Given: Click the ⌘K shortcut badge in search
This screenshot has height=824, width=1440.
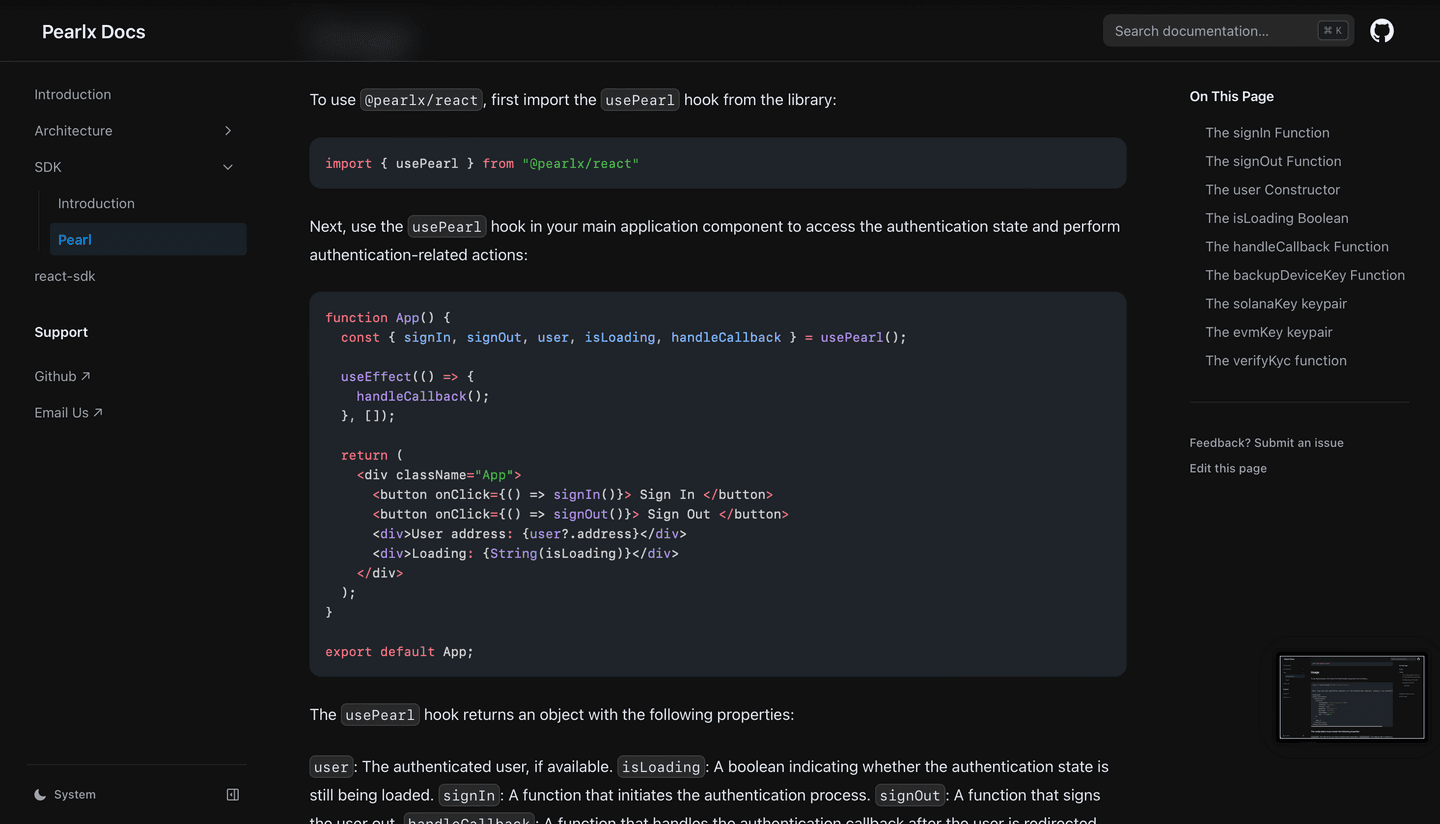Looking at the screenshot, I should [x=1332, y=31].
